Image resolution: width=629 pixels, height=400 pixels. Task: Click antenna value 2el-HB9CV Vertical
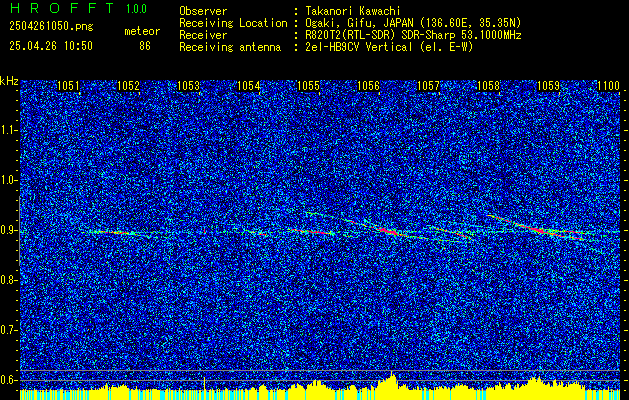[388, 47]
